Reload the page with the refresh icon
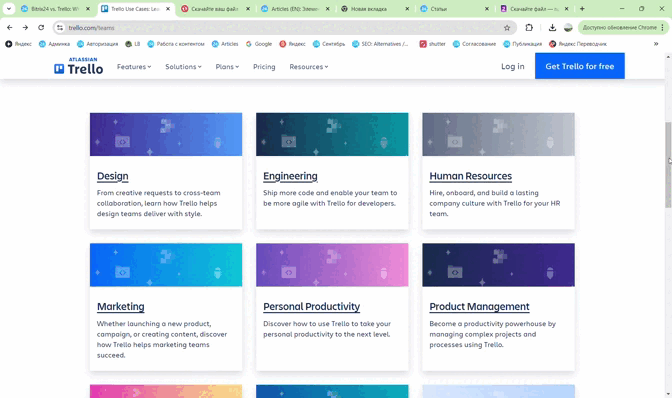 41,27
